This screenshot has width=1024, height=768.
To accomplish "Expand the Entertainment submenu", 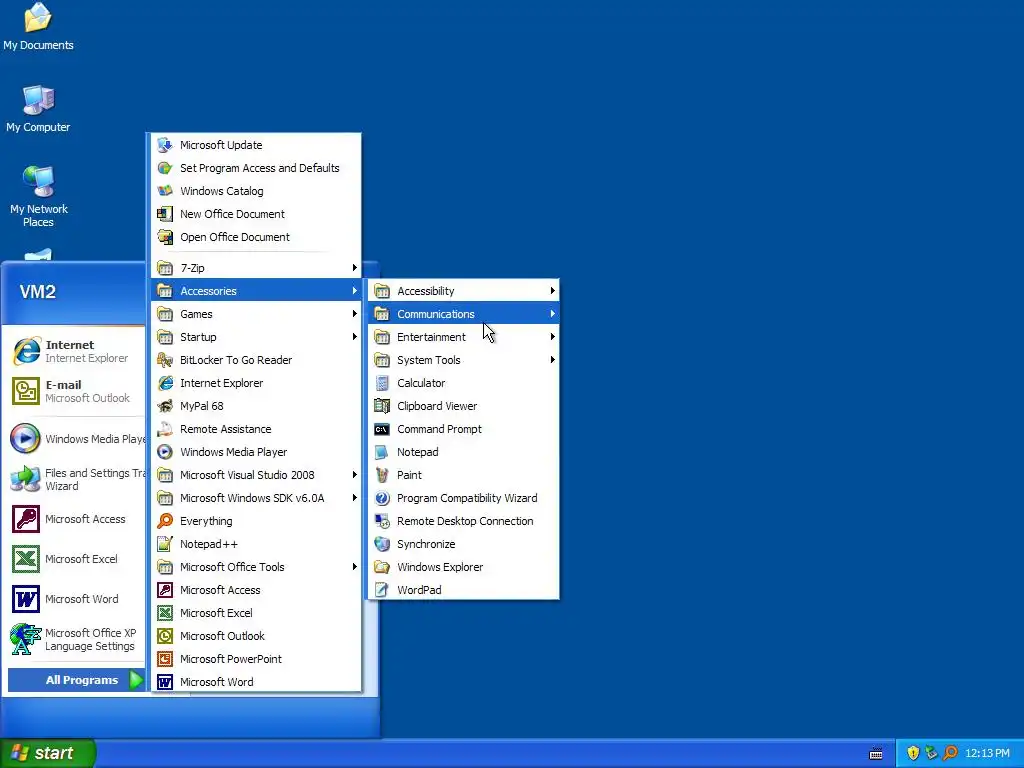I will click(463, 337).
